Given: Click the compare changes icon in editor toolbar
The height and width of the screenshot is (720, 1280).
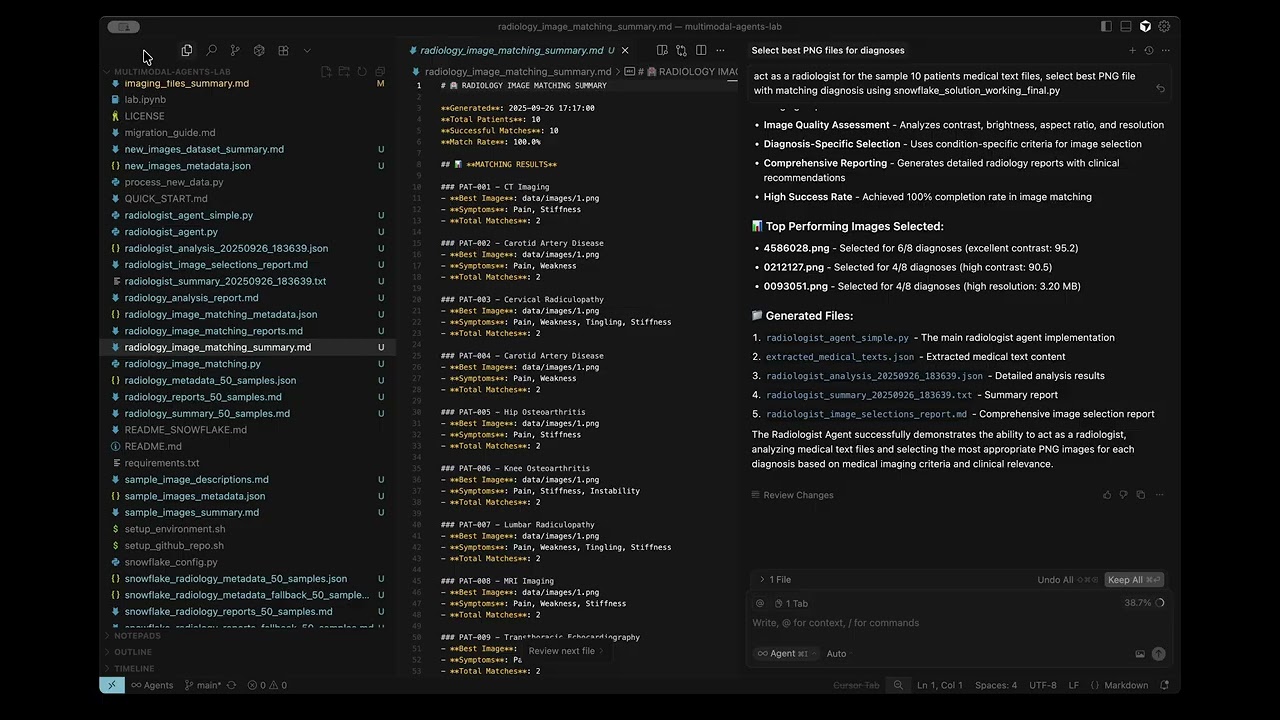Looking at the screenshot, I should coord(681,50).
